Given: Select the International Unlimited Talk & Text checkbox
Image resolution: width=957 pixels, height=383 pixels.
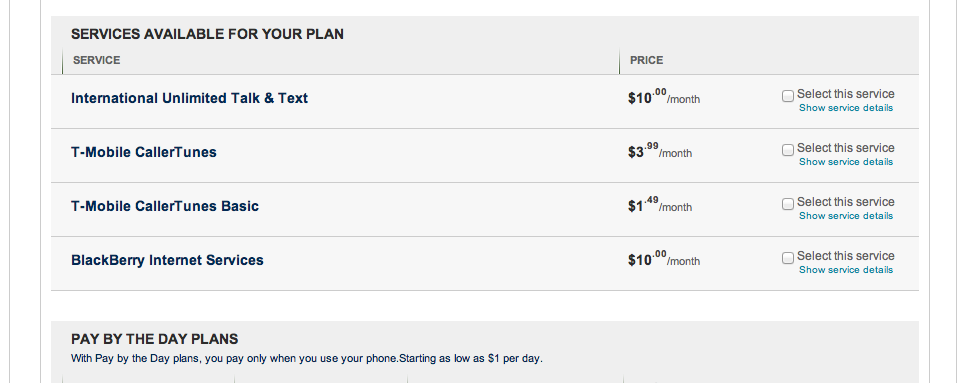Looking at the screenshot, I should tap(788, 96).
